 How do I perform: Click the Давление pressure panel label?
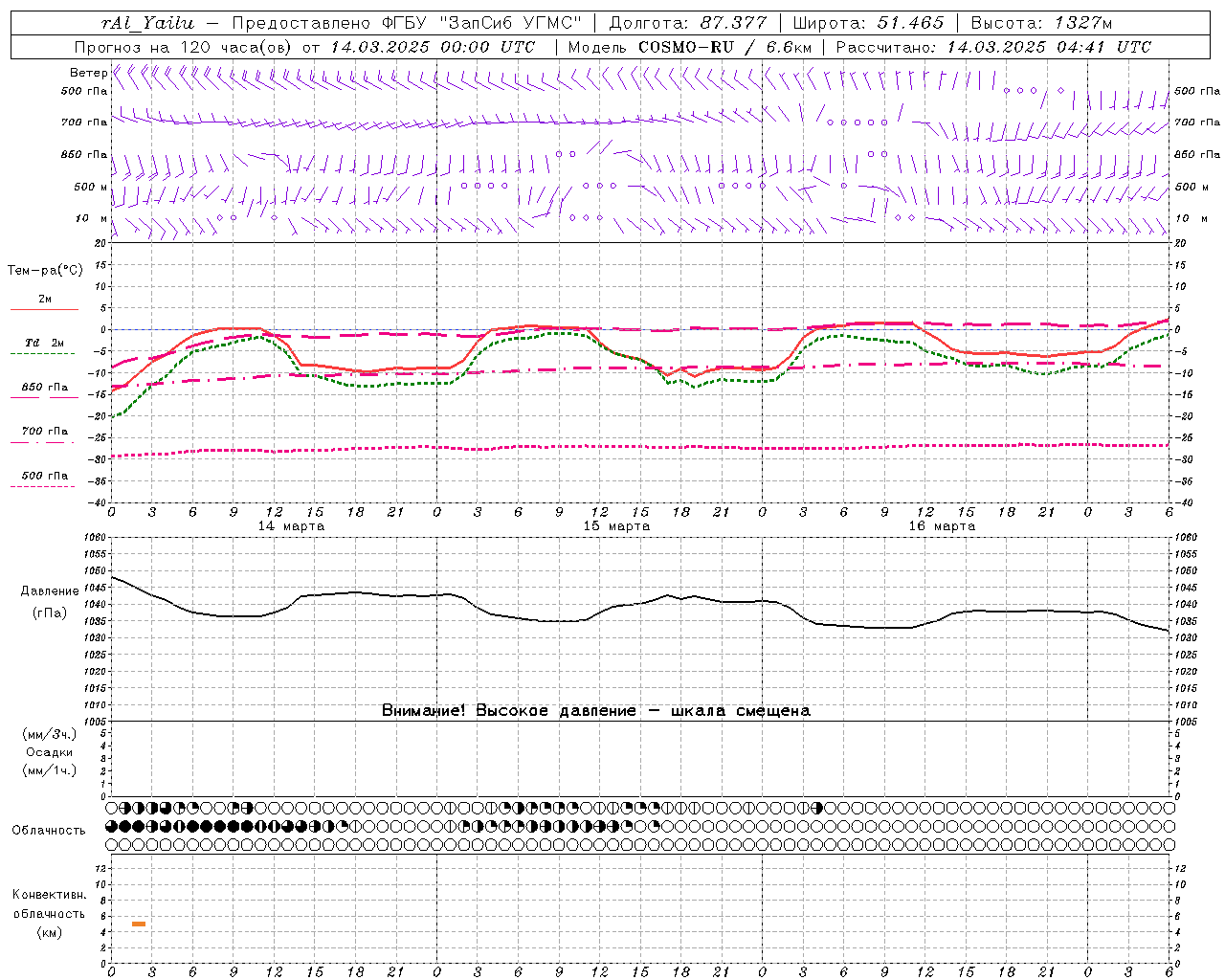coord(50,591)
